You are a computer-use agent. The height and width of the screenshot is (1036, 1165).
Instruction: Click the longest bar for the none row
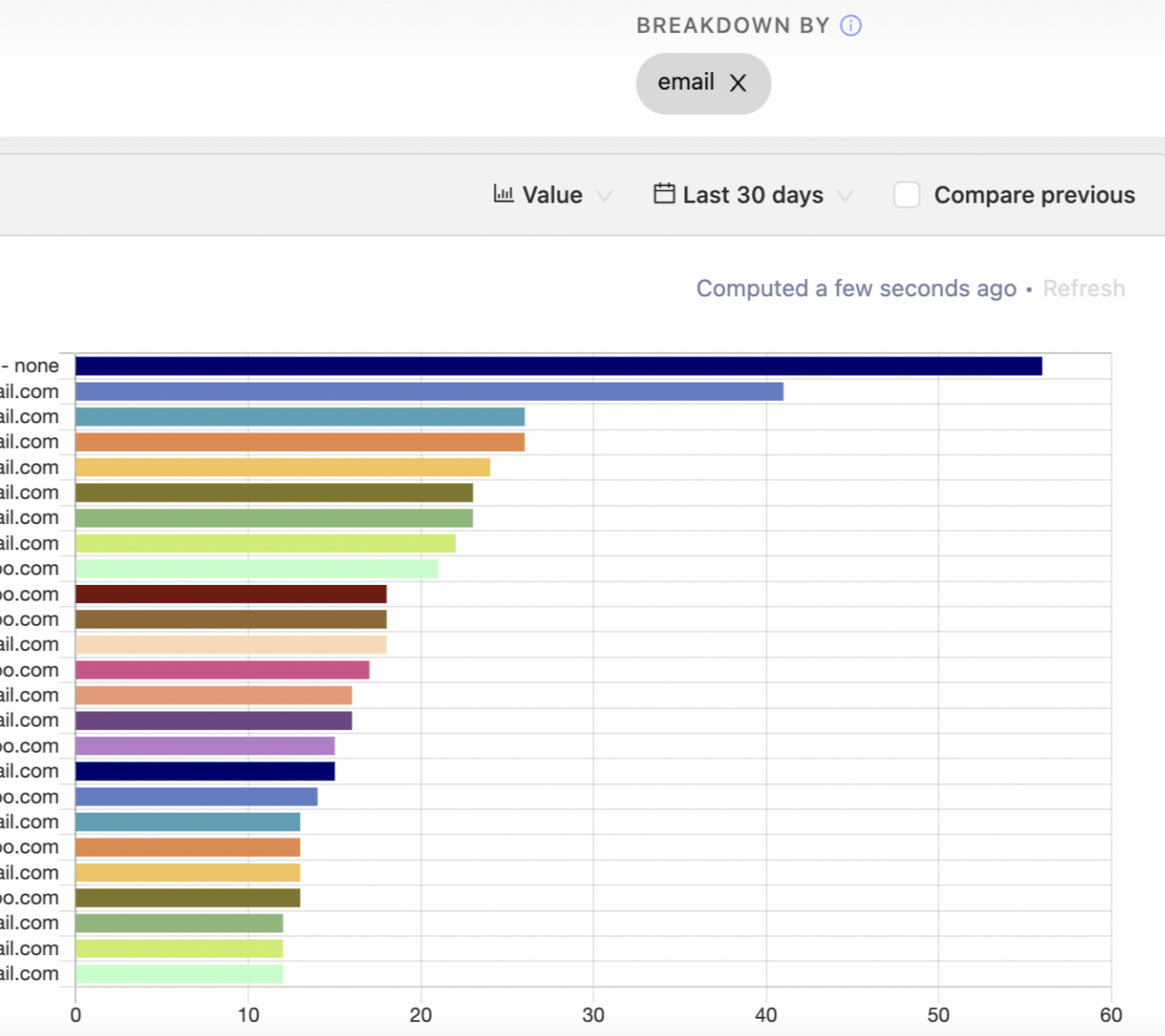click(x=558, y=366)
